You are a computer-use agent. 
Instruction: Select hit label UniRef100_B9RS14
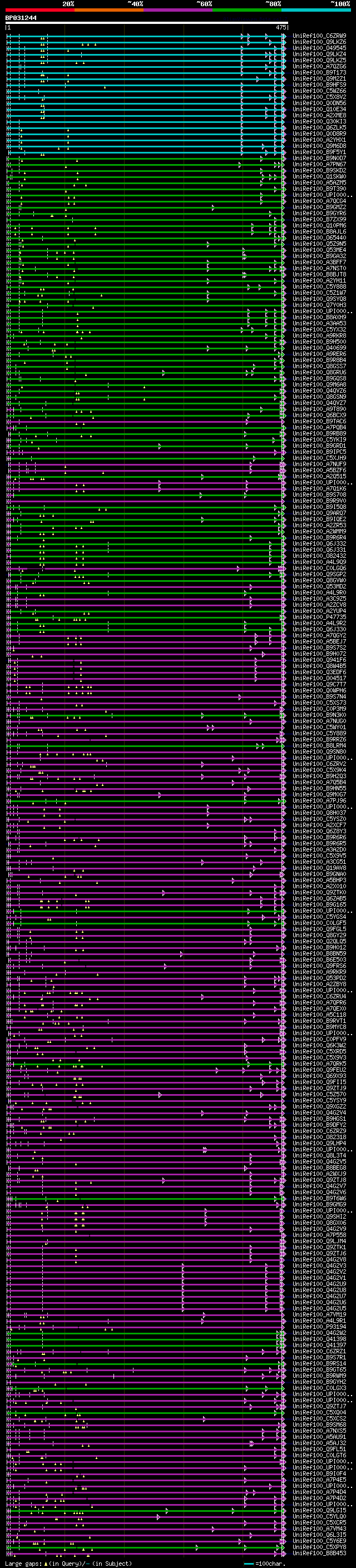(319, 1363)
